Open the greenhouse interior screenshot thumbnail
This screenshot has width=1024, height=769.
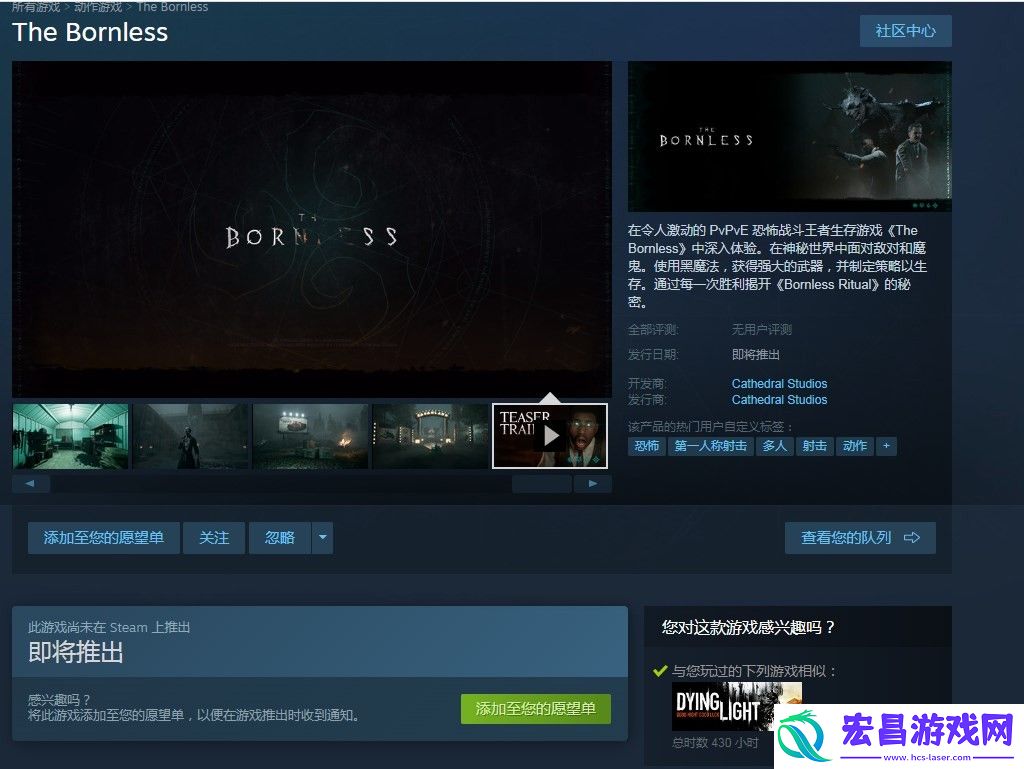[71, 435]
